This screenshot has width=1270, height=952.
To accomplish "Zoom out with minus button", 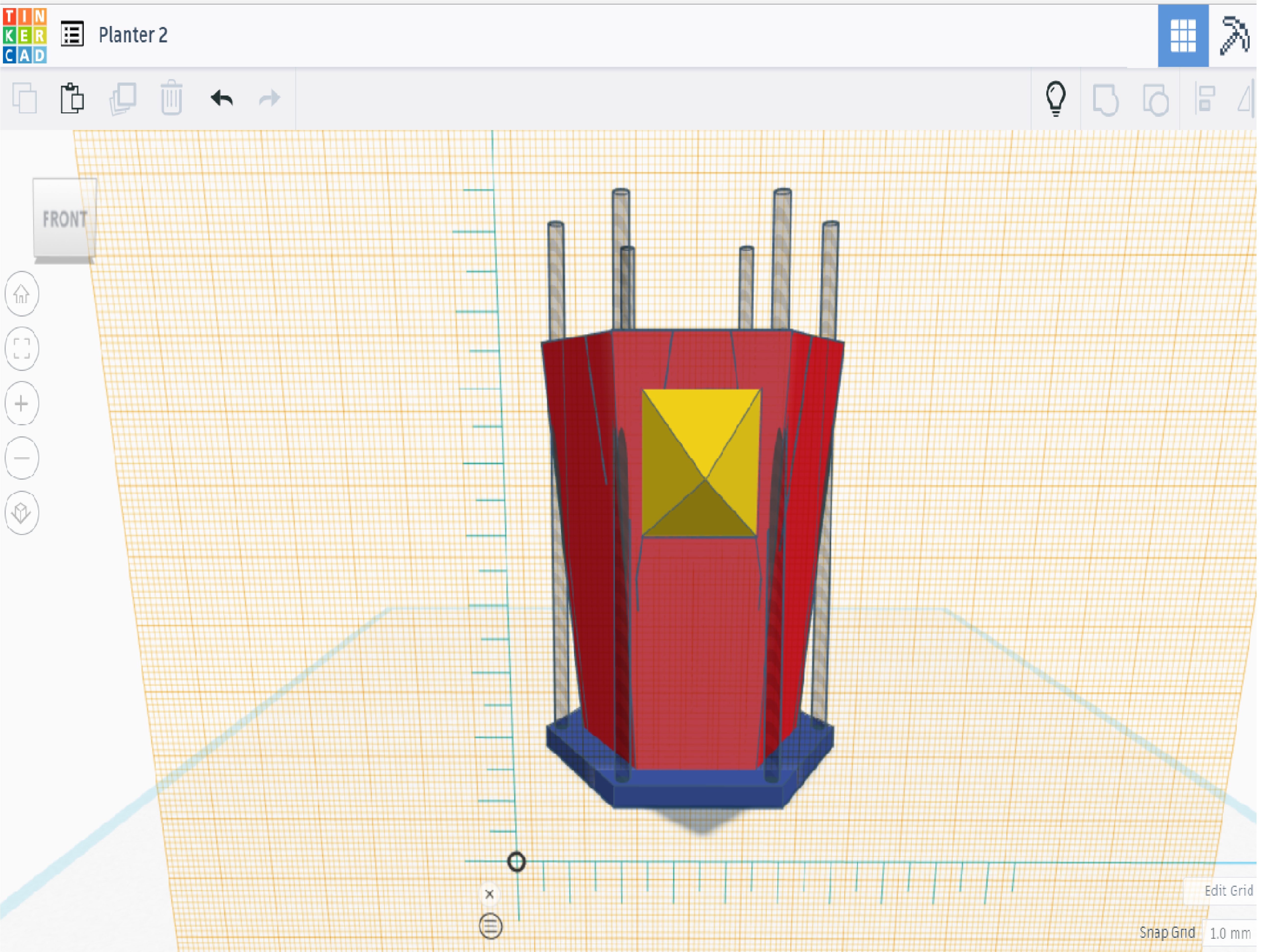I will point(22,458).
